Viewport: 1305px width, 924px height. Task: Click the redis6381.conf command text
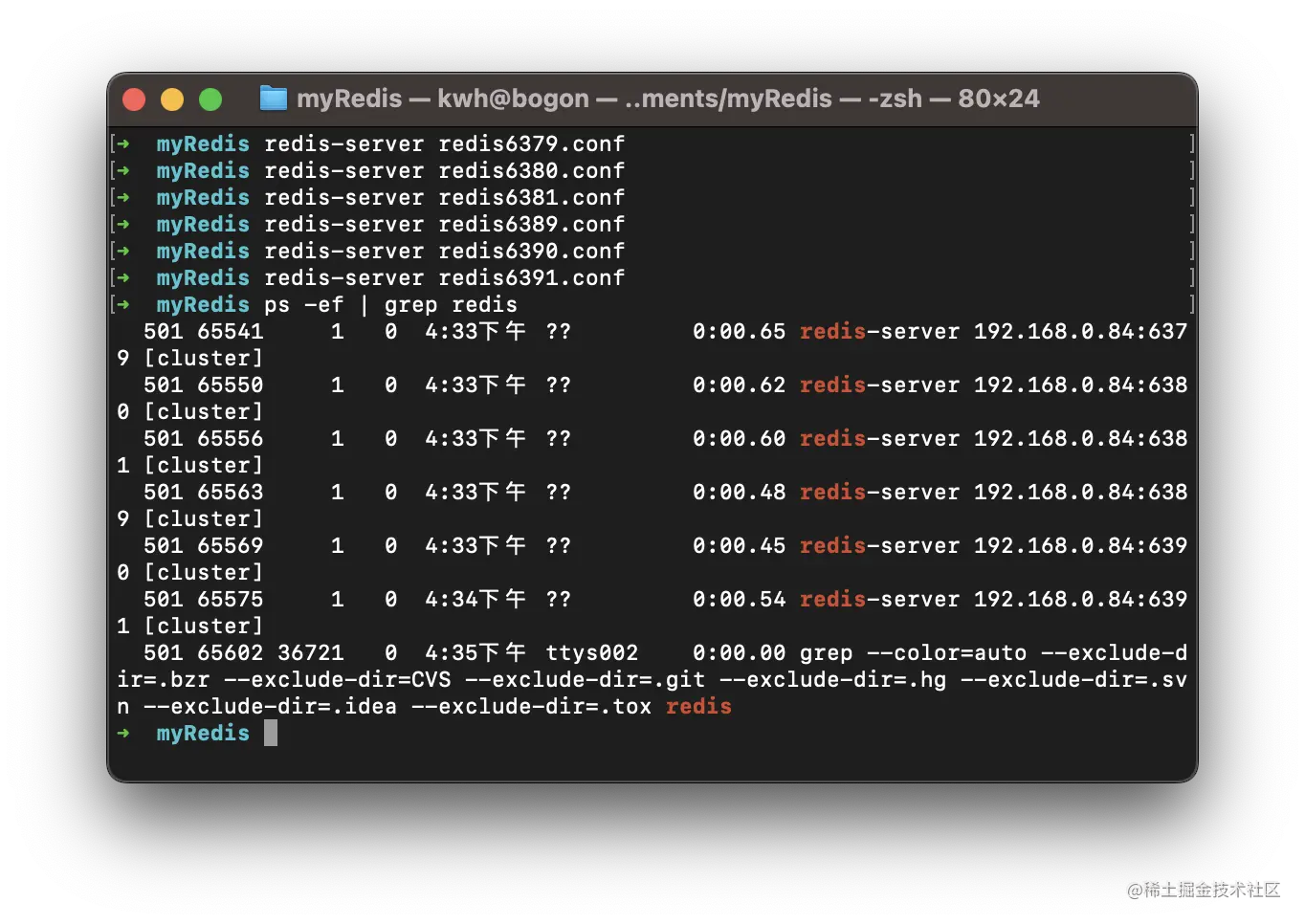coord(531,198)
